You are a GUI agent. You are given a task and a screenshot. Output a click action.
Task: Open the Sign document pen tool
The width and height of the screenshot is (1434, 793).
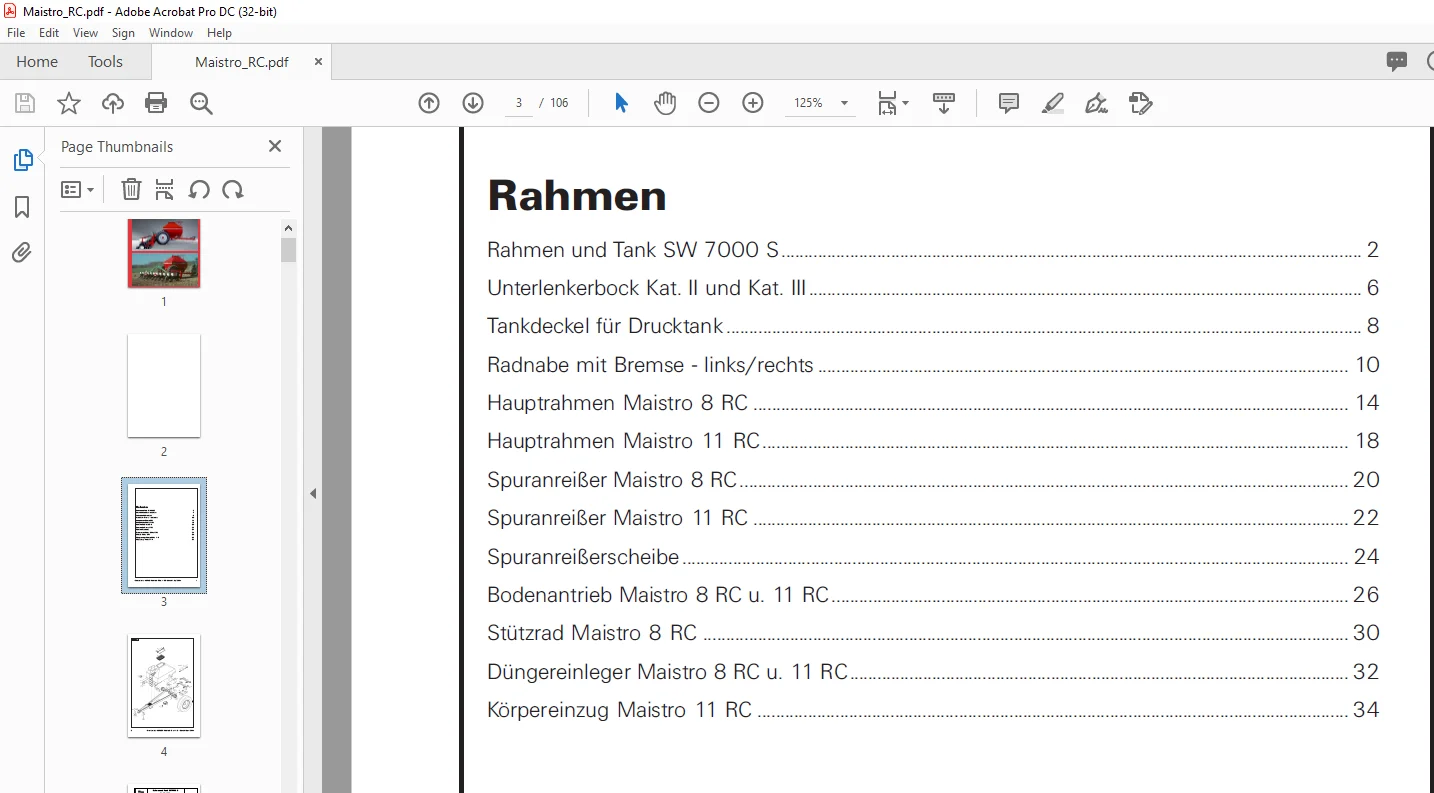coord(1097,103)
